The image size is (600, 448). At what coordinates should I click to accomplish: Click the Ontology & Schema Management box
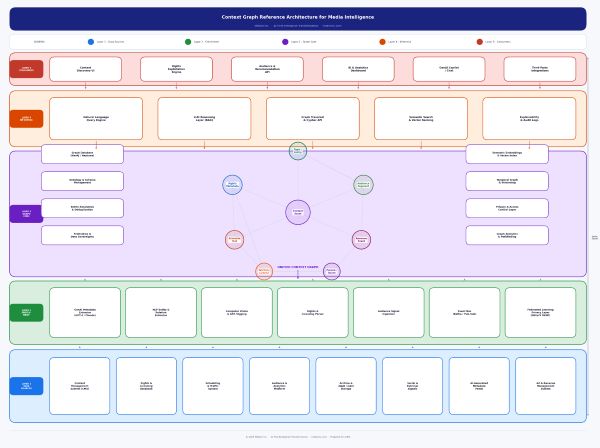pyautogui.click(x=82, y=181)
